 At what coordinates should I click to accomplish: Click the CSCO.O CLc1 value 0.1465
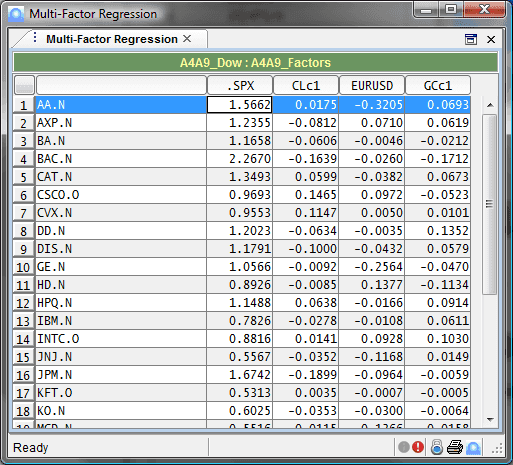306,195
